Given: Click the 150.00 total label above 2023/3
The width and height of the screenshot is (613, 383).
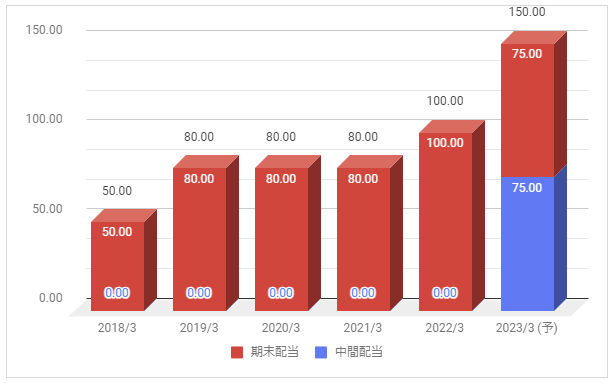Looking at the screenshot, I should 527,12.
